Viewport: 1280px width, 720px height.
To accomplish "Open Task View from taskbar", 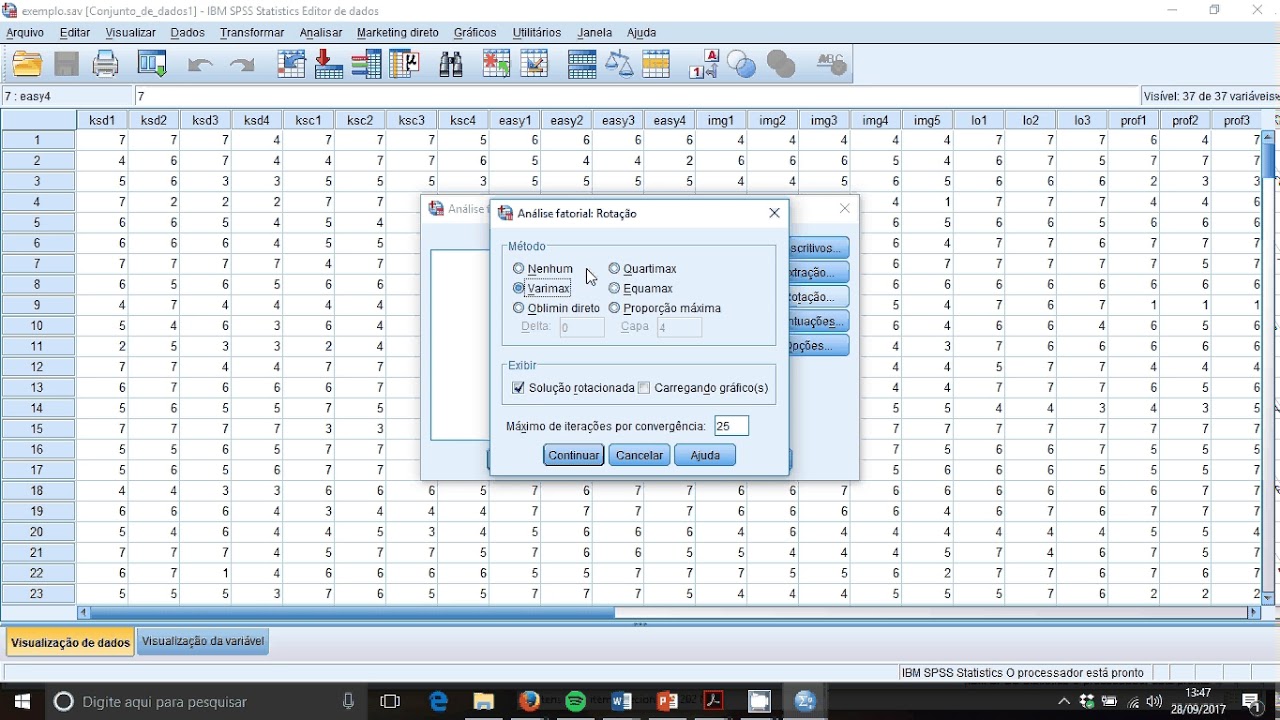I will [x=391, y=701].
